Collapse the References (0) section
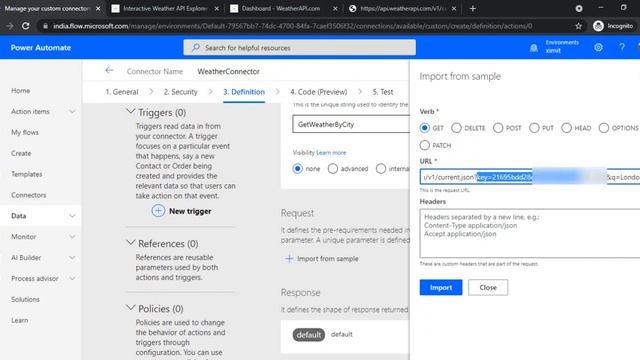The height and width of the screenshot is (360, 640). [131, 242]
